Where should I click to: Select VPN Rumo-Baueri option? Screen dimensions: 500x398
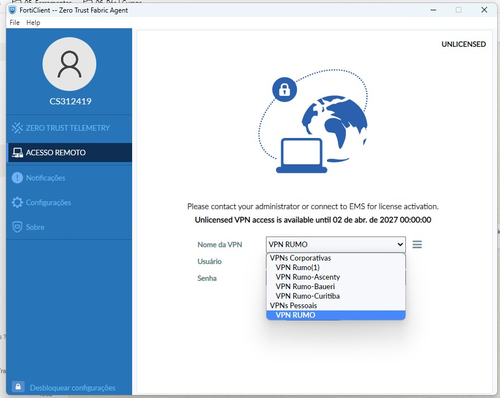point(336,286)
